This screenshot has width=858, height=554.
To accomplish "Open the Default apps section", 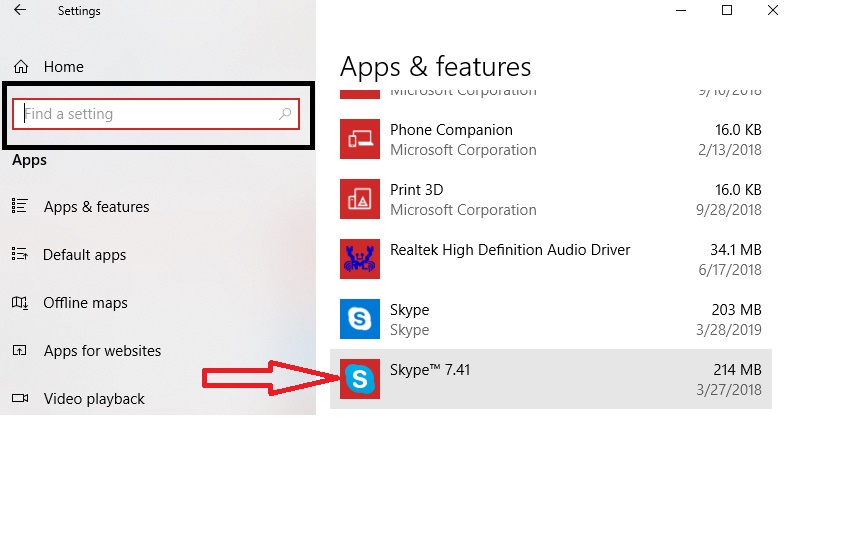I will click(84, 255).
